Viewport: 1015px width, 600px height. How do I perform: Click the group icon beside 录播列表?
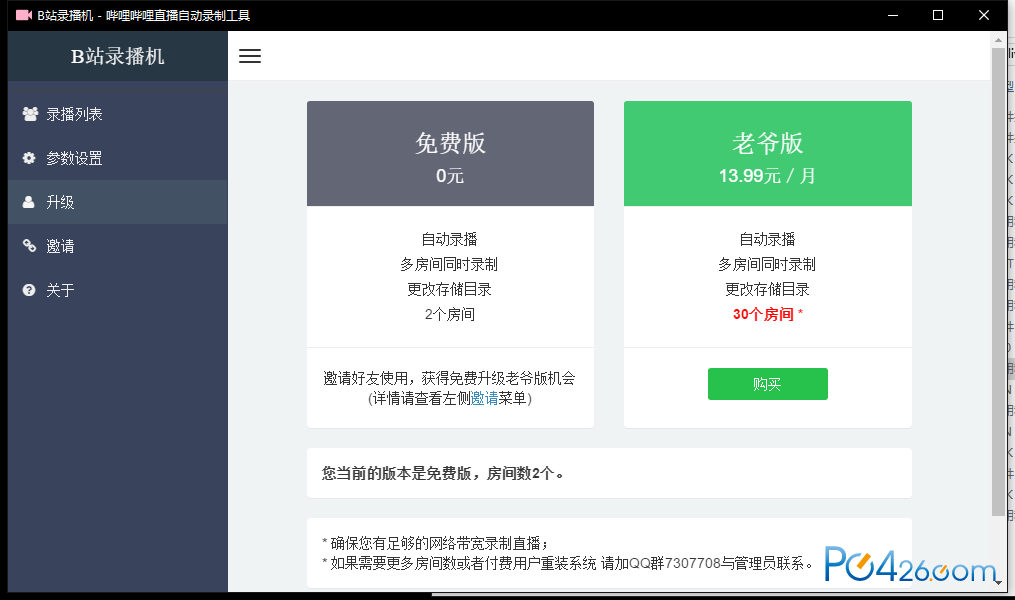point(30,114)
